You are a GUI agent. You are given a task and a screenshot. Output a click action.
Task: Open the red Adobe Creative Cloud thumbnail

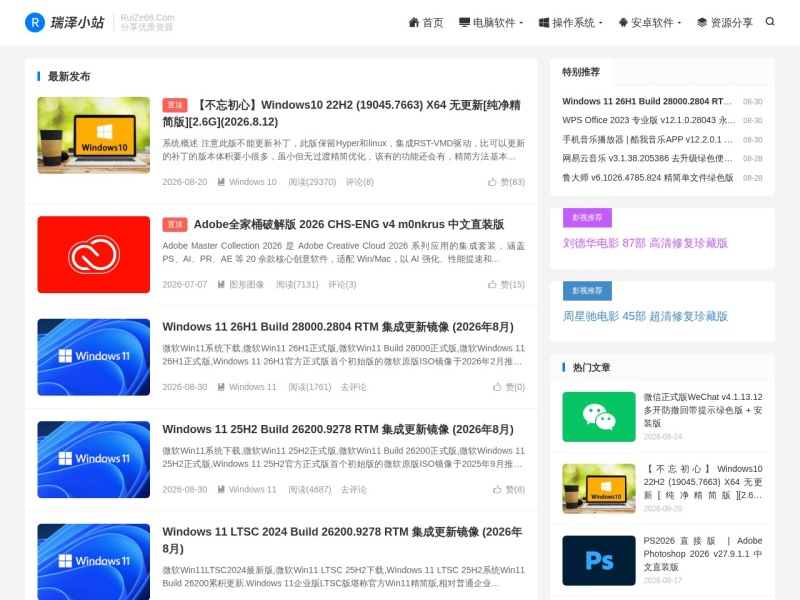click(94, 255)
